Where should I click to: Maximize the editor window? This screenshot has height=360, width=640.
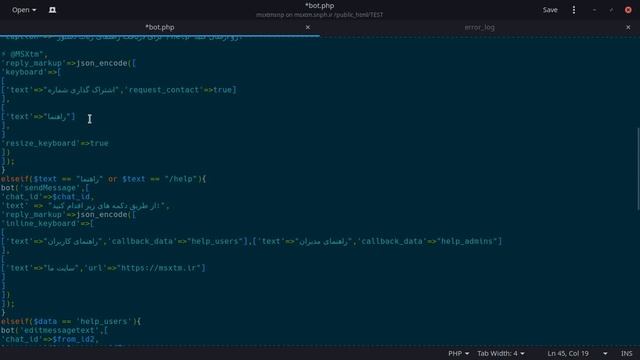coord(611,10)
